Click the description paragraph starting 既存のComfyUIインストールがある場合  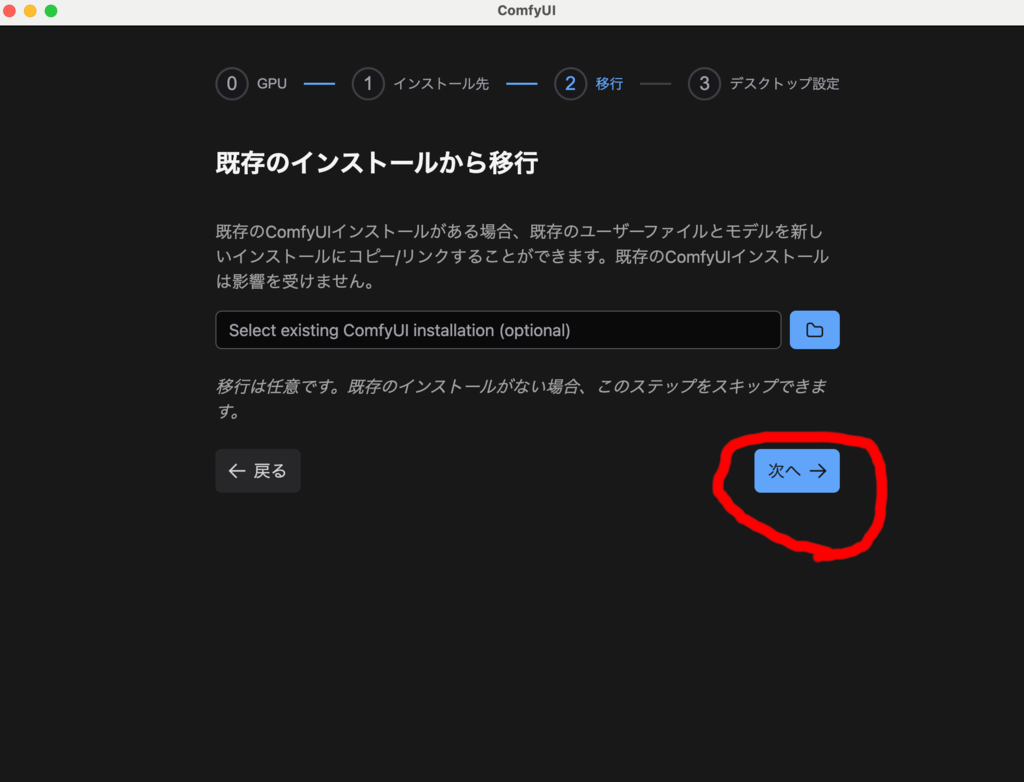522,256
